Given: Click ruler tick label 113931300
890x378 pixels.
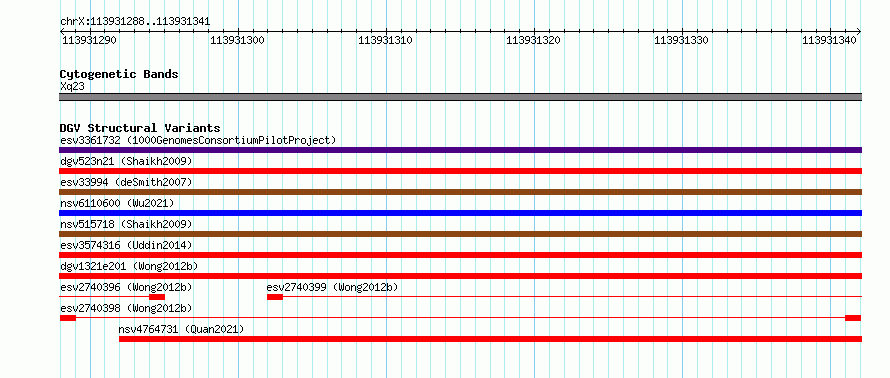Looking at the screenshot, I should tap(237, 40).
